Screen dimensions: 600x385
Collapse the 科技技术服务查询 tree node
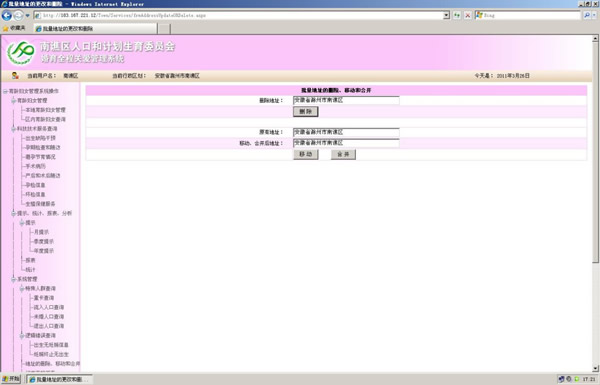point(14,129)
